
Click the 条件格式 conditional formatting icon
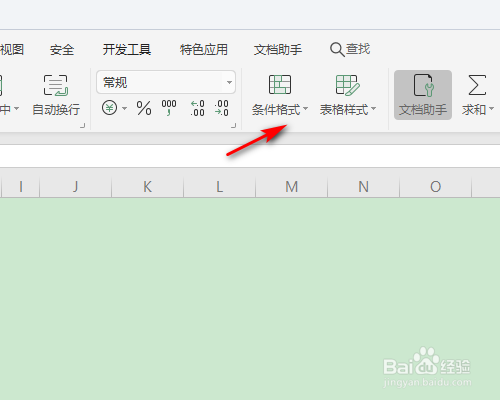pyautogui.click(x=280, y=84)
